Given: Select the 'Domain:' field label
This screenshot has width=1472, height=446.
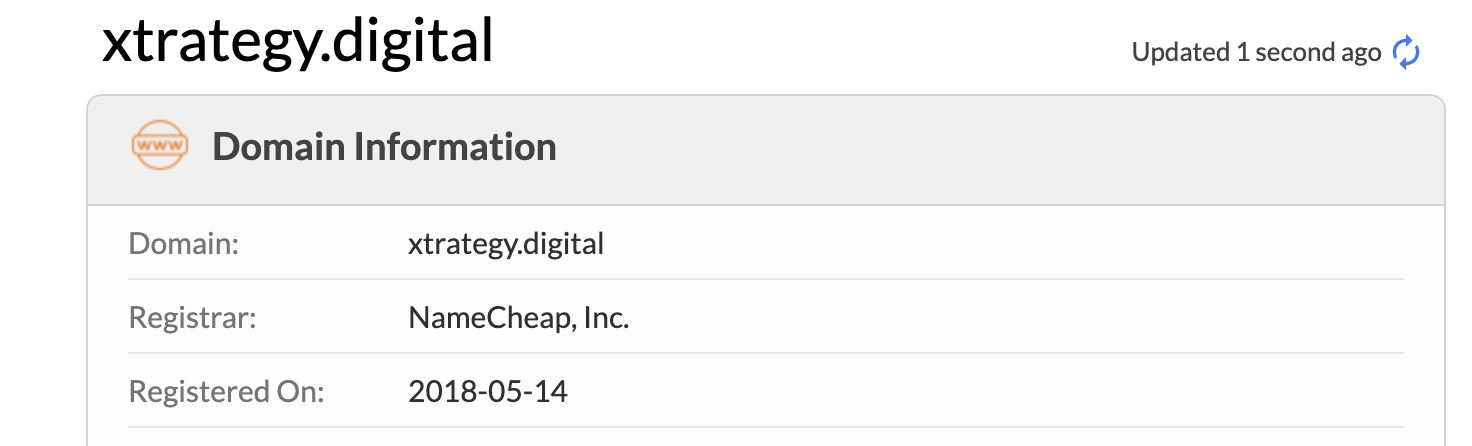Looking at the screenshot, I should (184, 244).
